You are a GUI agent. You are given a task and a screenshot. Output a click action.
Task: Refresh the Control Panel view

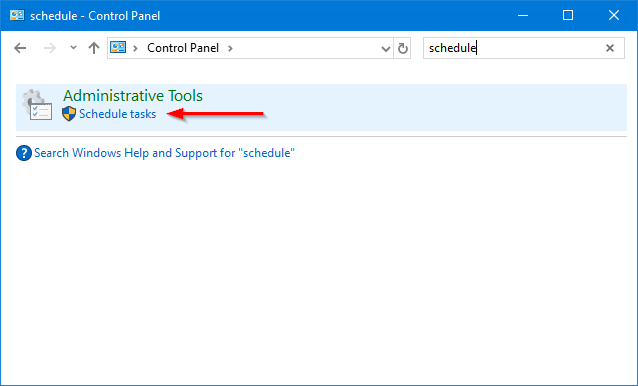(x=402, y=48)
